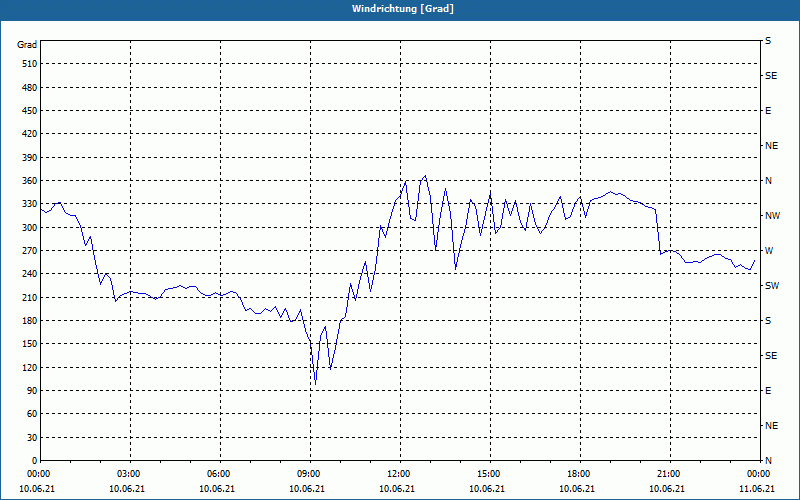Click the NW compass label

click(x=772, y=216)
